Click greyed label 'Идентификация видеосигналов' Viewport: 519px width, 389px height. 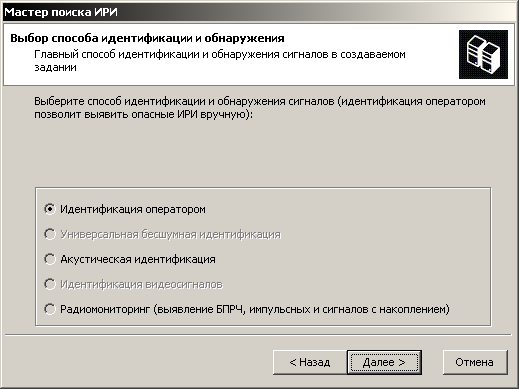[141, 284]
